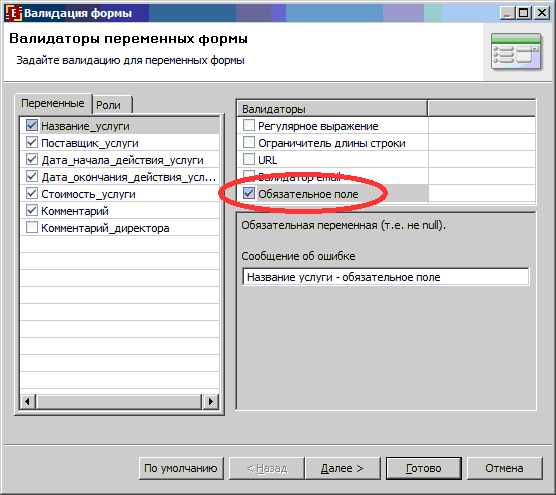The width and height of the screenshot is (556, 495).
Task: Click the Сообщение об ошибке text field
Action: 385,277
